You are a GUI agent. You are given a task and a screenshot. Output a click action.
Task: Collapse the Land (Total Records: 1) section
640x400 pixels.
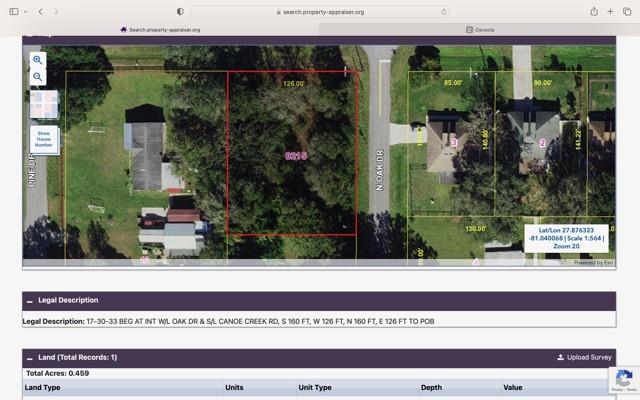30,357
